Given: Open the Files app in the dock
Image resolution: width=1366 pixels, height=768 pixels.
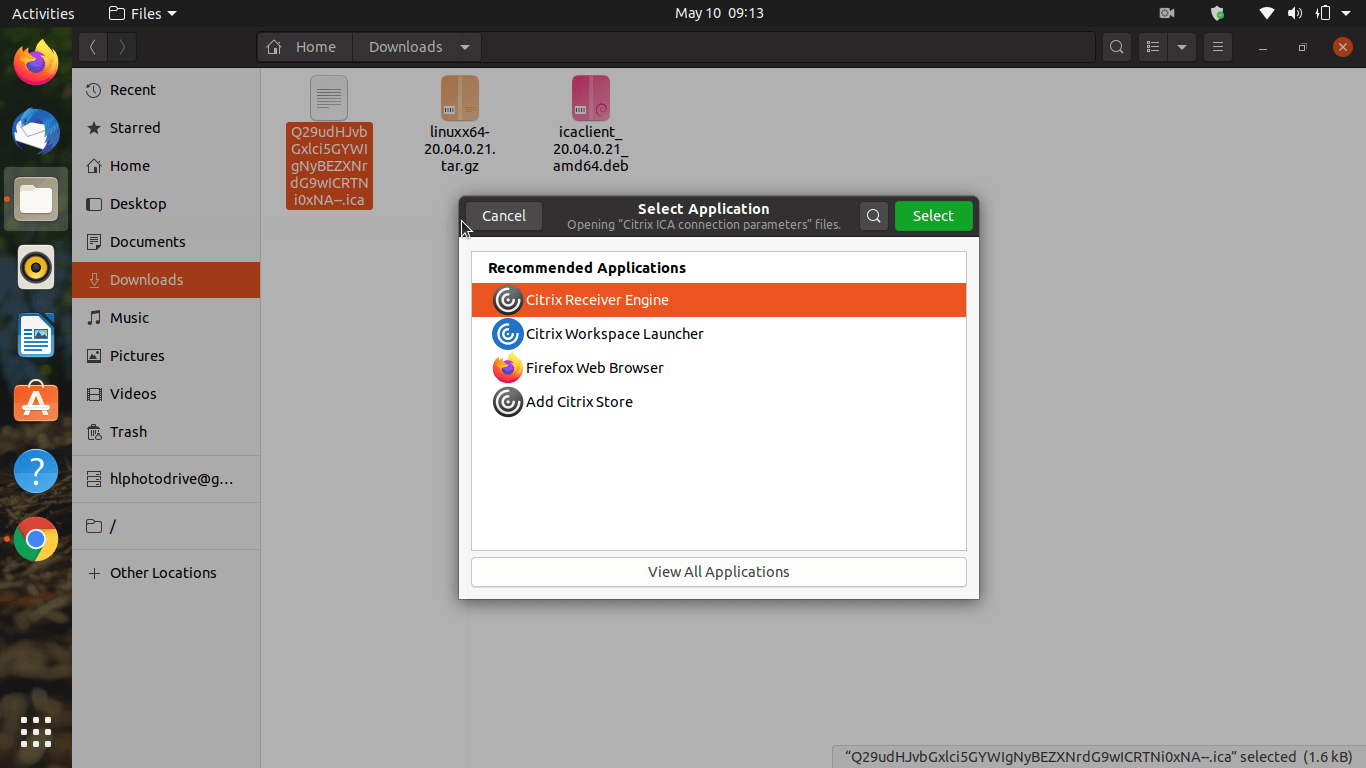Looking at the screenshot, I should [36, 199].
